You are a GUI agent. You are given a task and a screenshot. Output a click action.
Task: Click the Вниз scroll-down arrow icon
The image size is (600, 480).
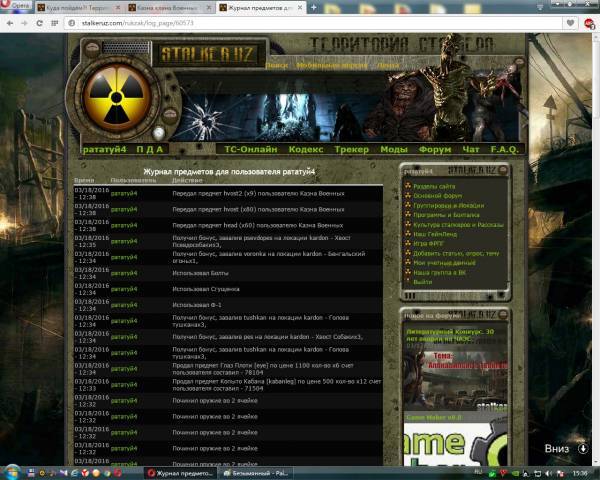coord(584,449)
